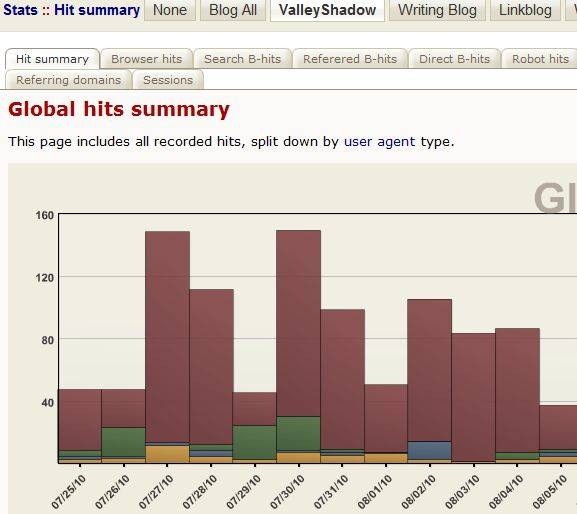Switch to the Browser hits tab

[146, 59]
